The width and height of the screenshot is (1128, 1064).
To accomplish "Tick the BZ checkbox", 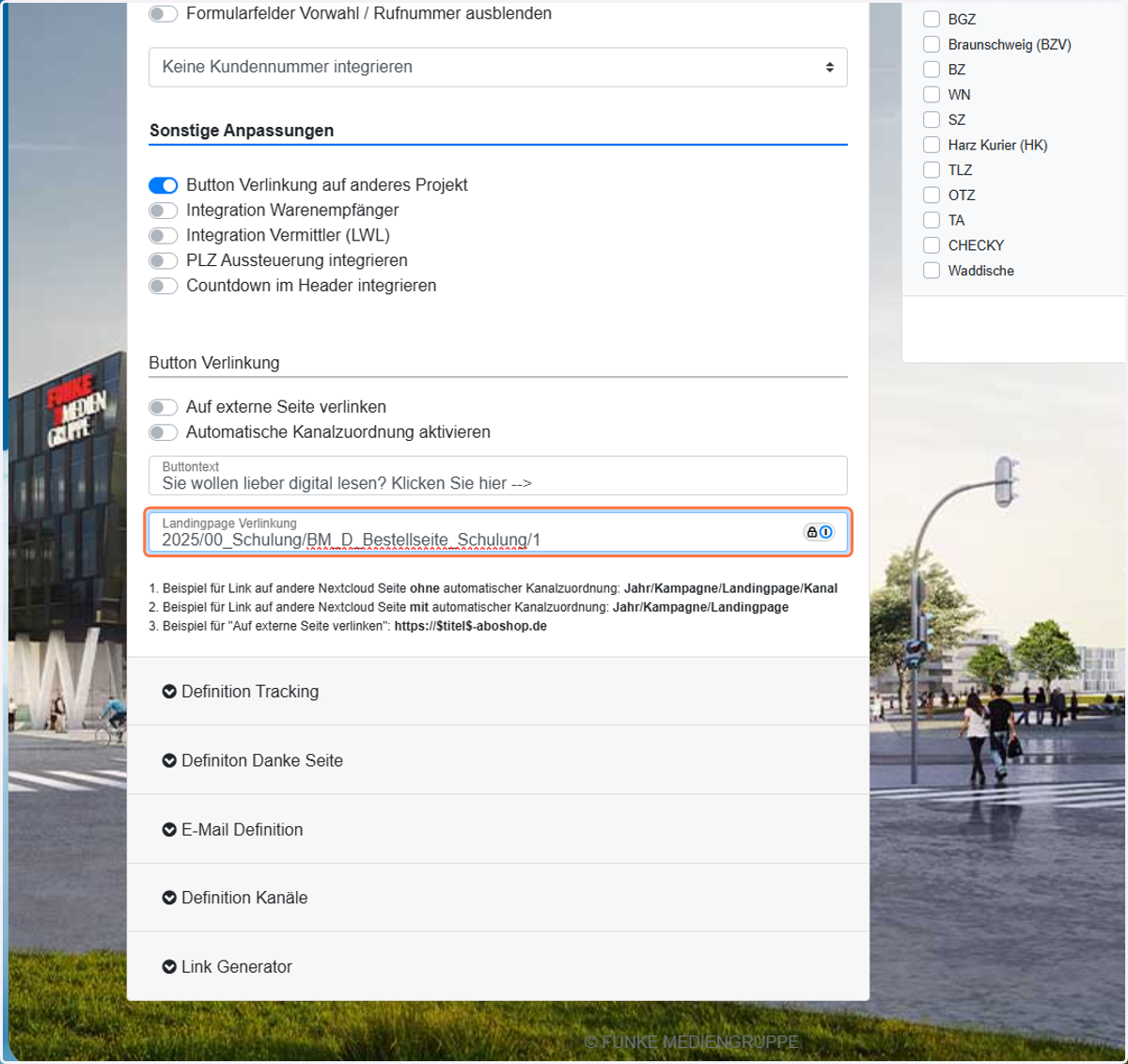I will point(932,70).
